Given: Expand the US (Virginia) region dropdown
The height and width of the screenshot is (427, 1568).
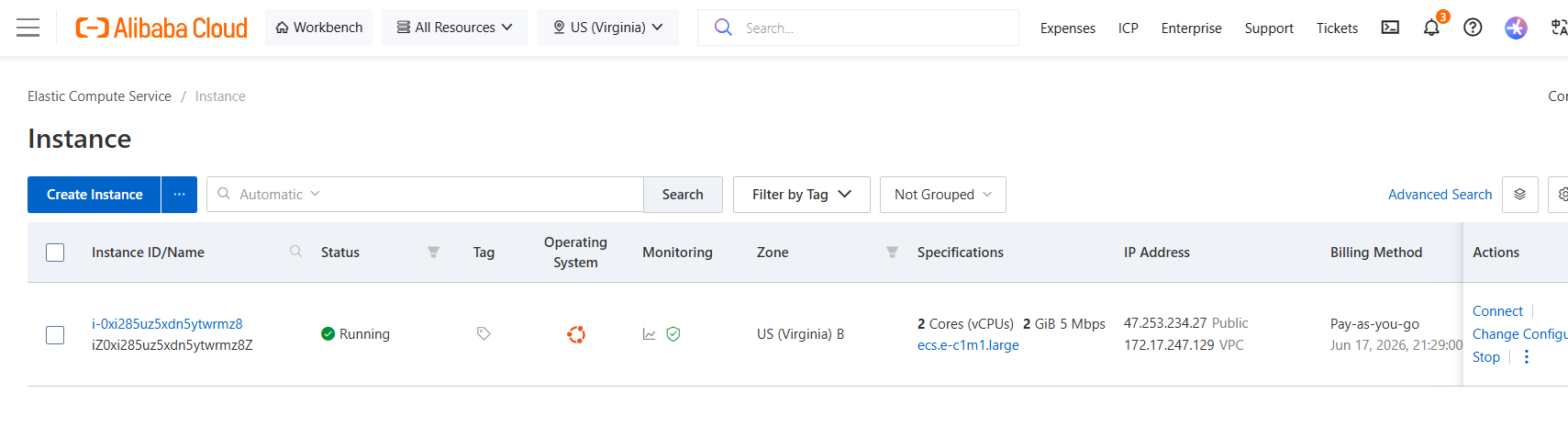Looking at the screenshot, I should pyautogui.click(x=608, y=28).
